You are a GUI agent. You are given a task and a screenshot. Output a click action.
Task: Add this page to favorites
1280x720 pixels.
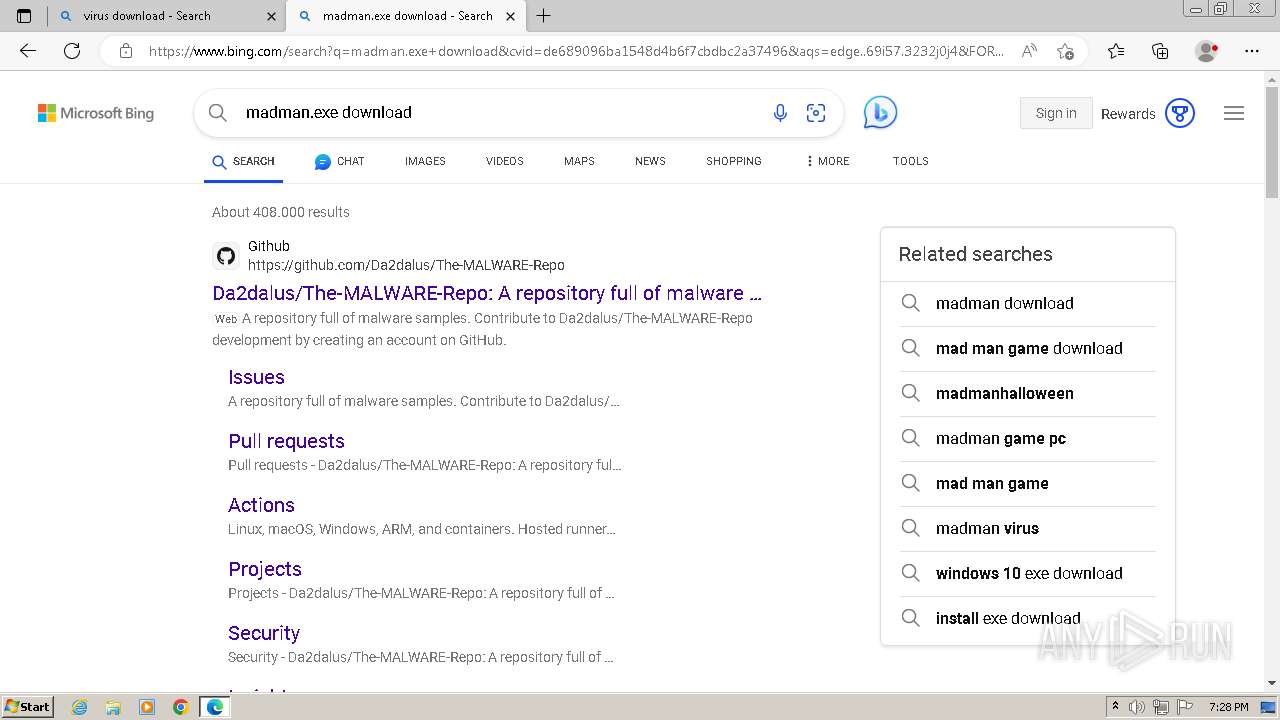(1066, 51)
